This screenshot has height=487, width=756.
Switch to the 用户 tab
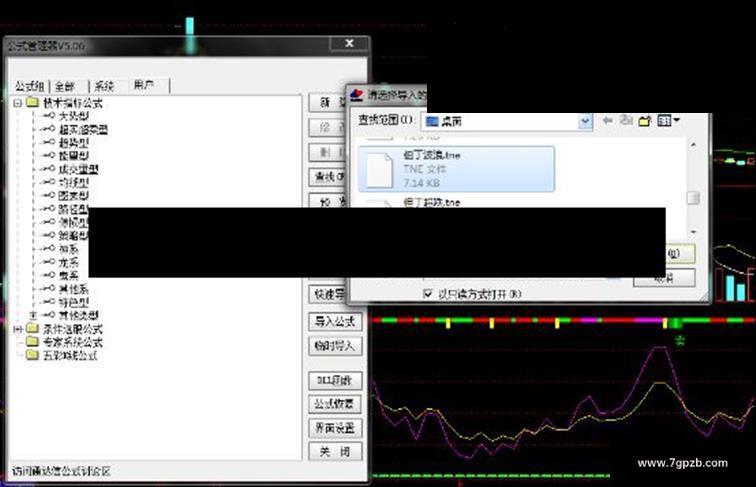pyautogui.click(x=144, y=85)
